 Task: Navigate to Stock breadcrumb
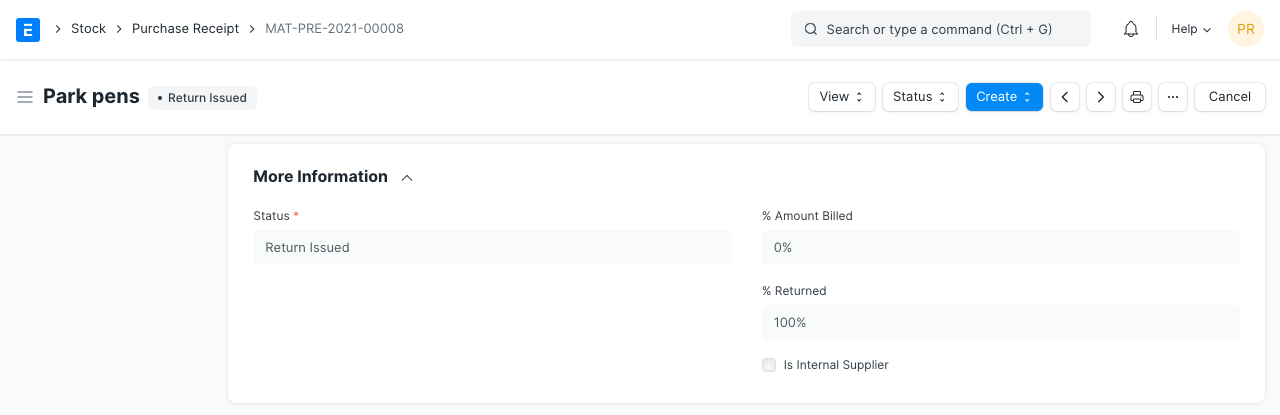88,29
